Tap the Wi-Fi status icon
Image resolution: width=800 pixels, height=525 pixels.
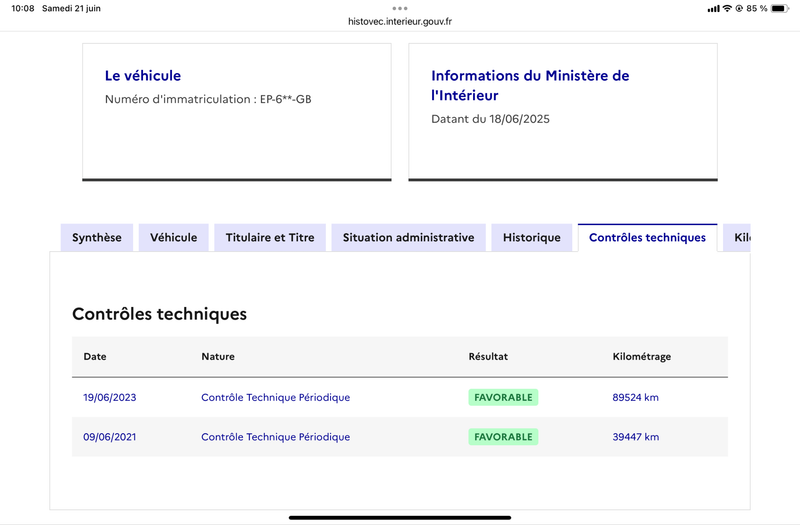[x=727, y=8]
